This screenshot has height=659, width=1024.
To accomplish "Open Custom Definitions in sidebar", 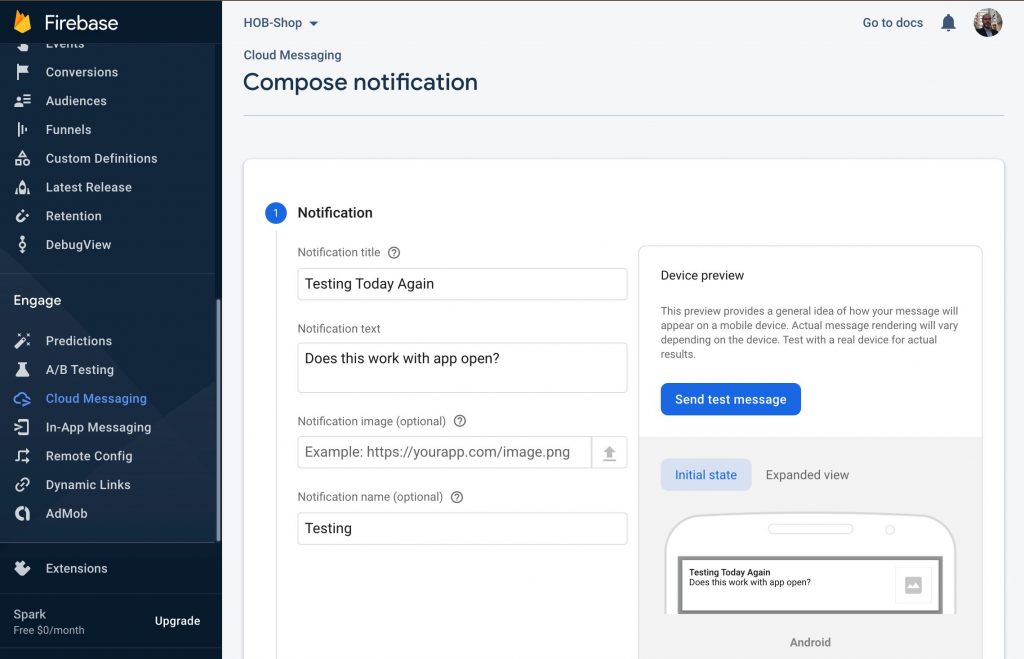I will (x=101, y=158).
